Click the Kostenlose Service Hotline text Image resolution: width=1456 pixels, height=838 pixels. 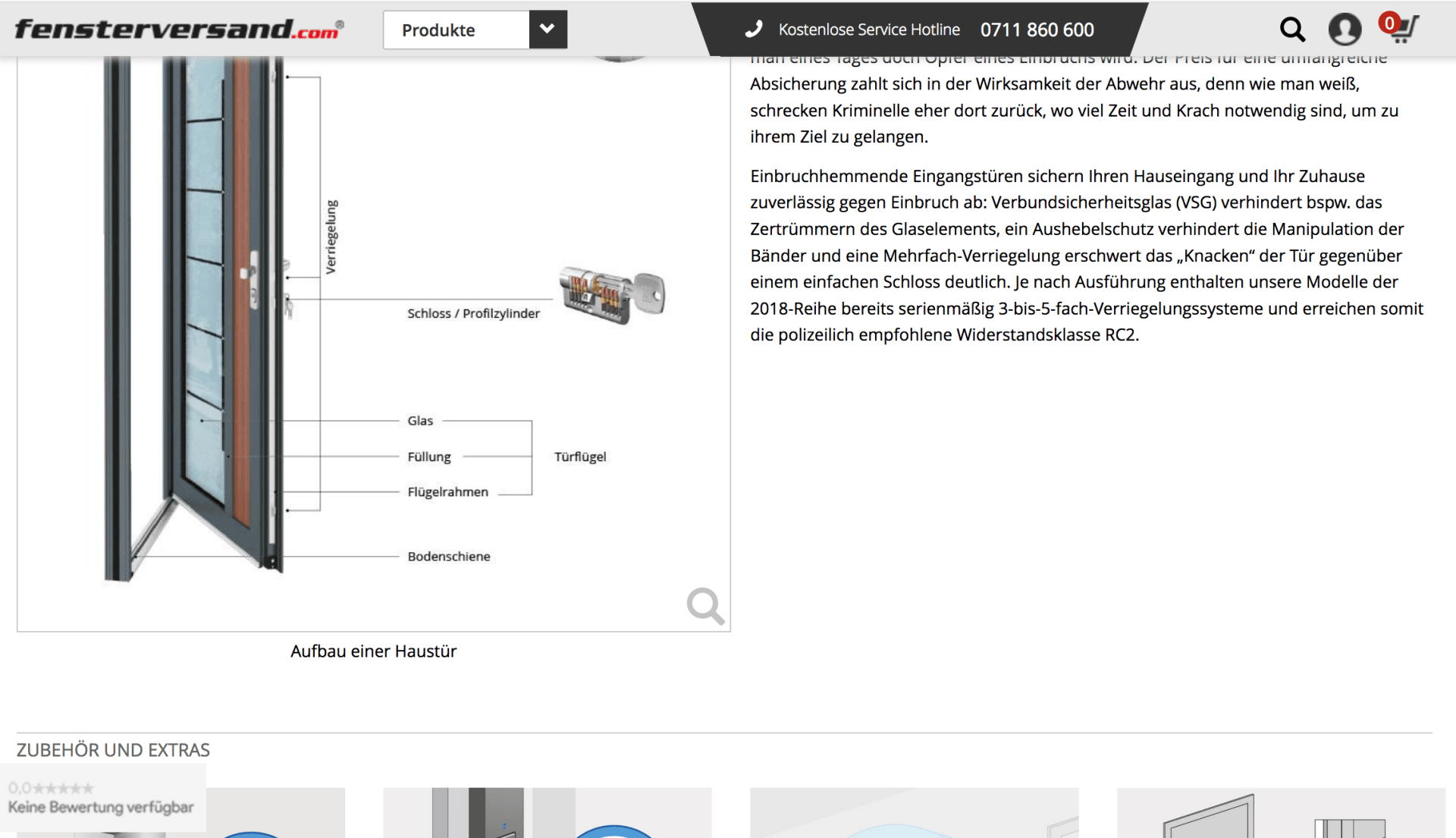[x=869, y=30]
